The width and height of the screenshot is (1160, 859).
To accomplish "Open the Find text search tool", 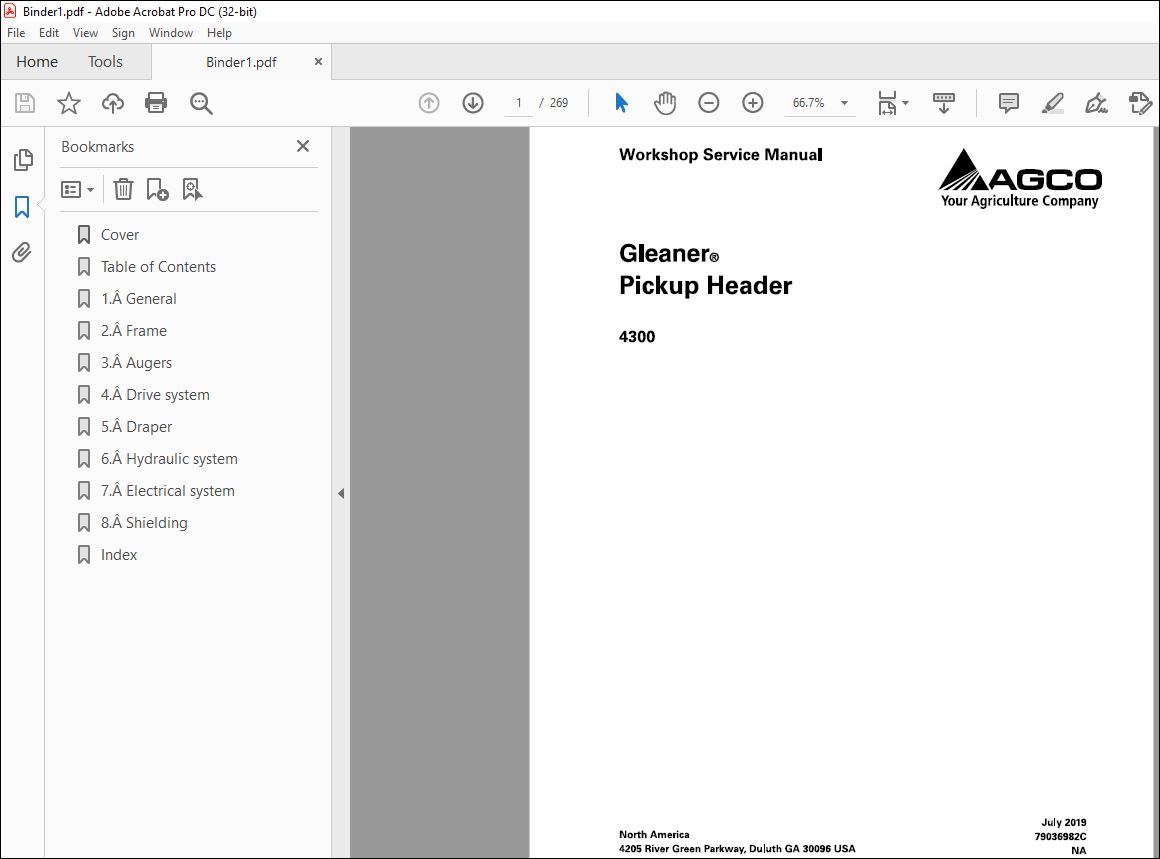I will click(200, 103).
